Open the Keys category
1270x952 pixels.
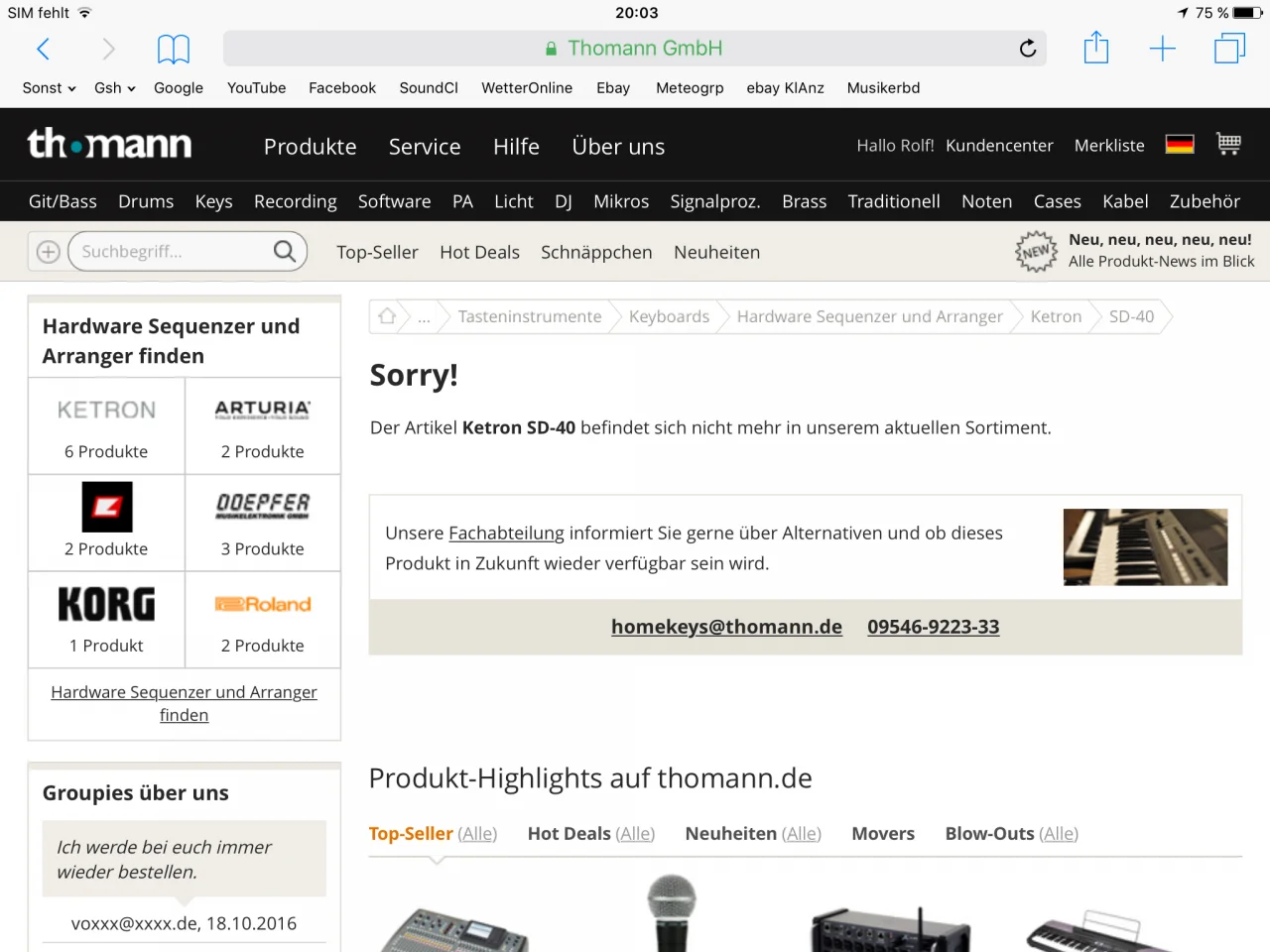click(214, 201)
